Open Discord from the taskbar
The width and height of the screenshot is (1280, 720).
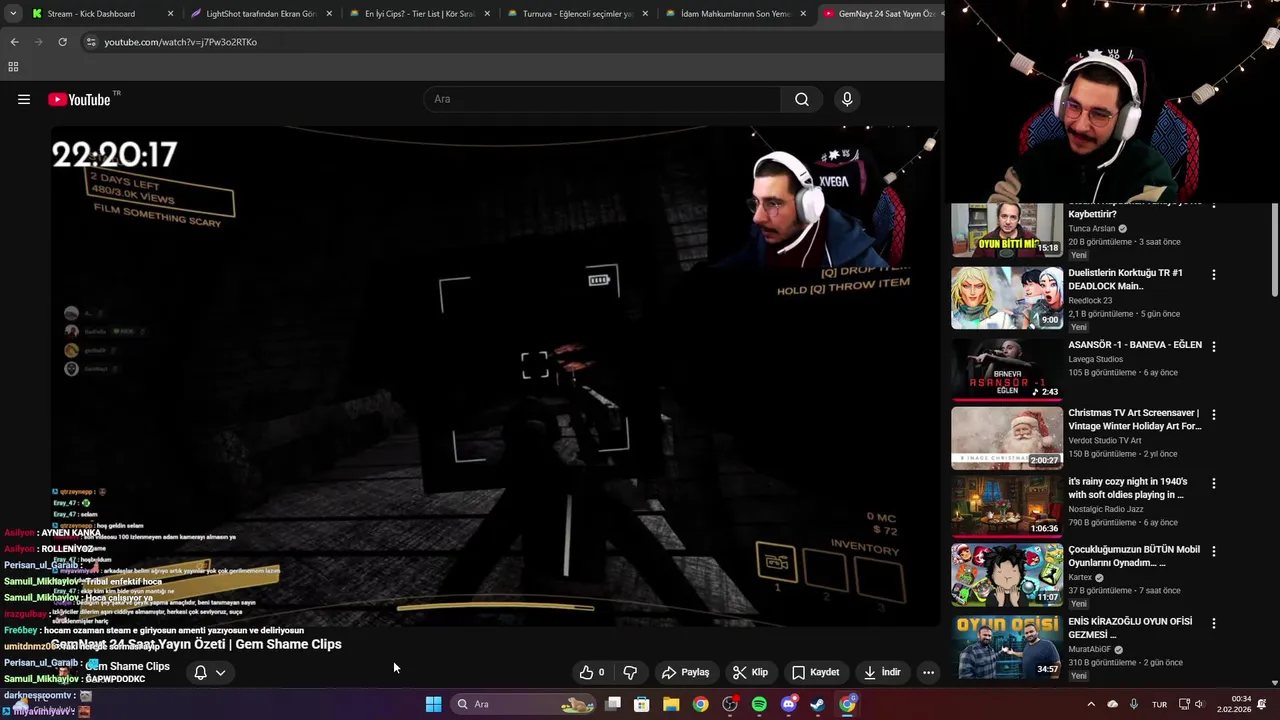pos(788,704)
